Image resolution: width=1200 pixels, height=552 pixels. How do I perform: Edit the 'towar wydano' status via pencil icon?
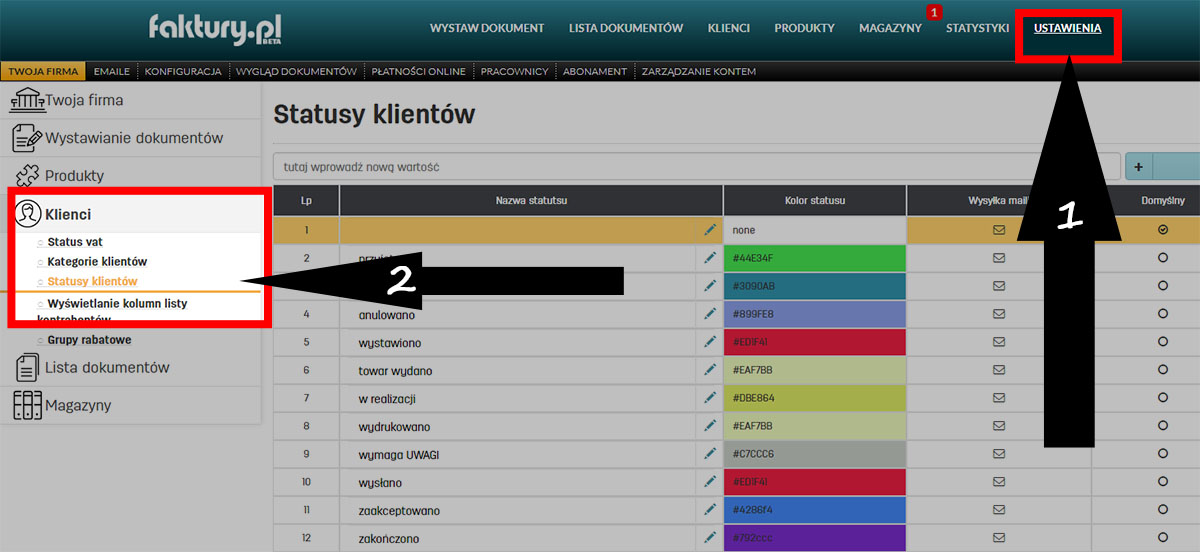click(x=710, y=370)
